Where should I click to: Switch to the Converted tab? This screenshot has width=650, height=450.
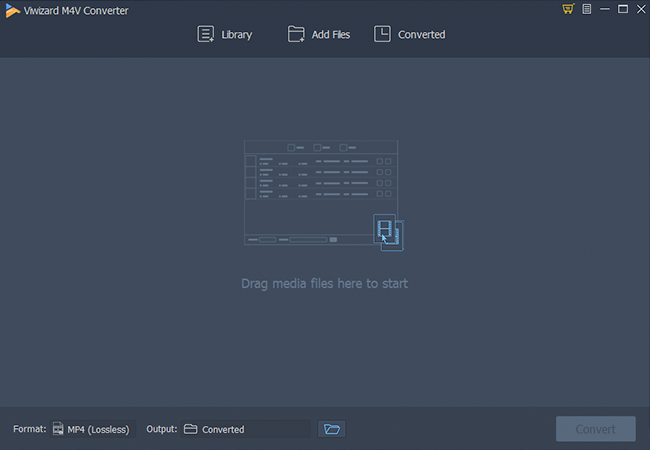(x=410, y=34)
